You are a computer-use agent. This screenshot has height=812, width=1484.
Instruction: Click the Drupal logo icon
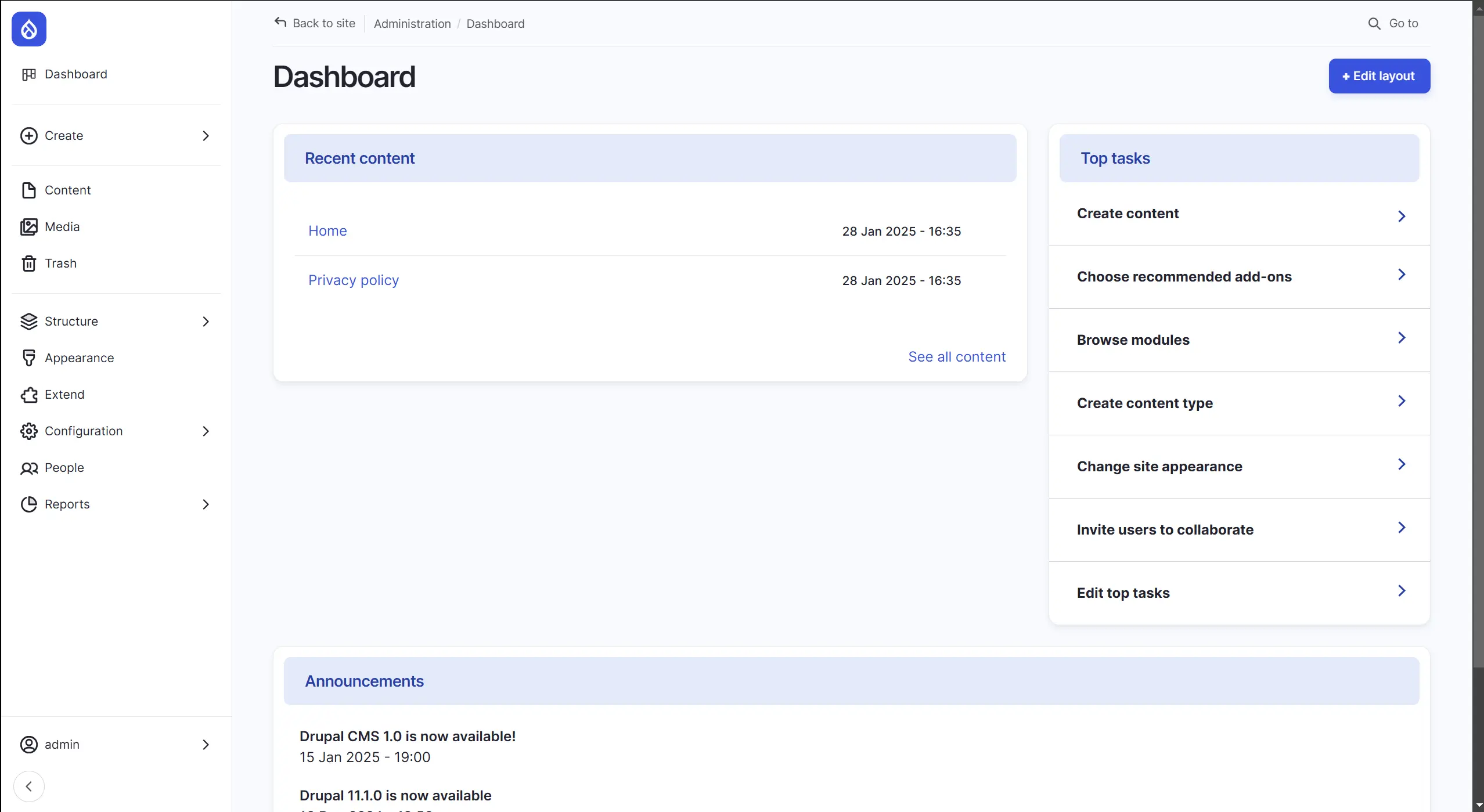point(29,29)
